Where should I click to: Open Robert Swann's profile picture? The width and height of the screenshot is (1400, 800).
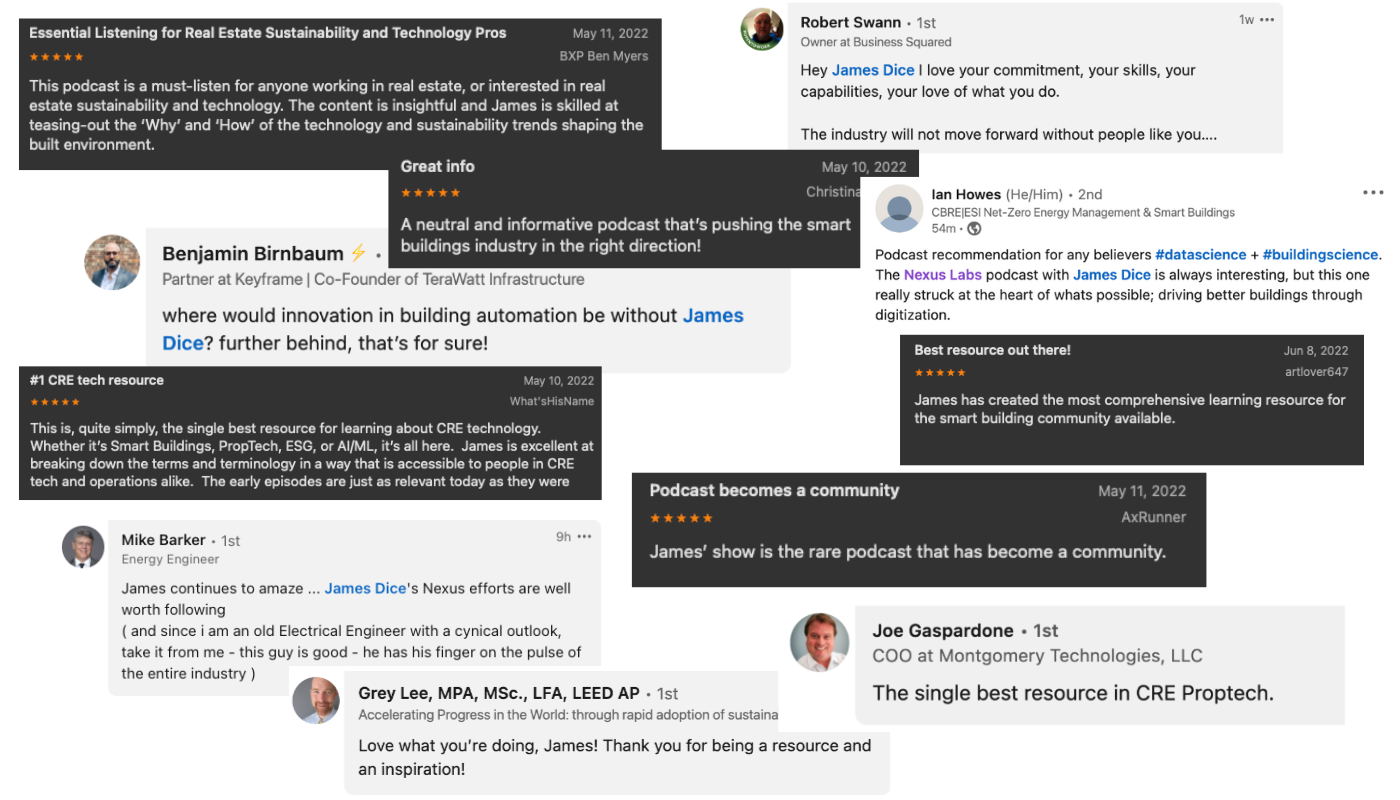coord(761,30)
